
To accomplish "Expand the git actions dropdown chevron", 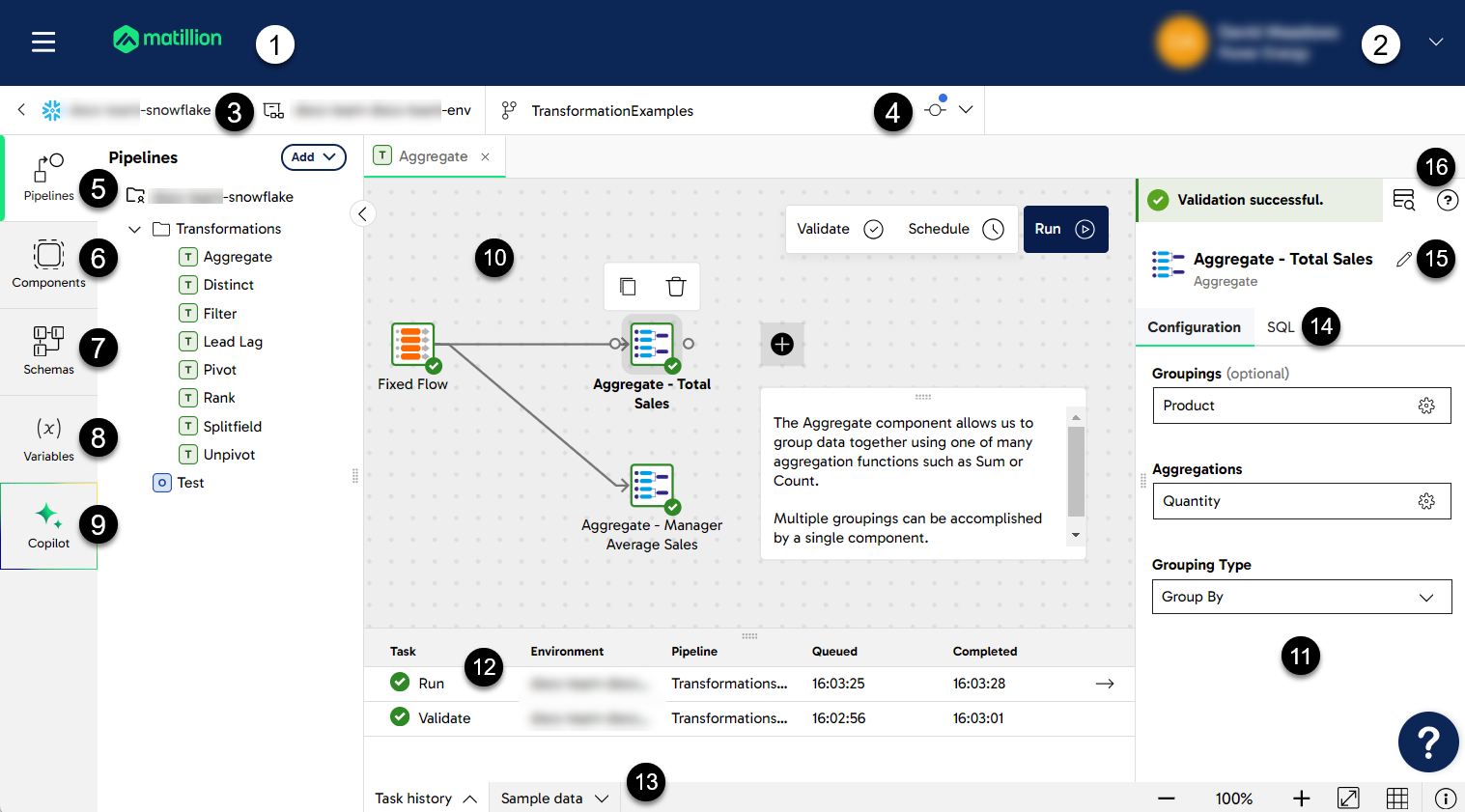I will pos(966,109).
